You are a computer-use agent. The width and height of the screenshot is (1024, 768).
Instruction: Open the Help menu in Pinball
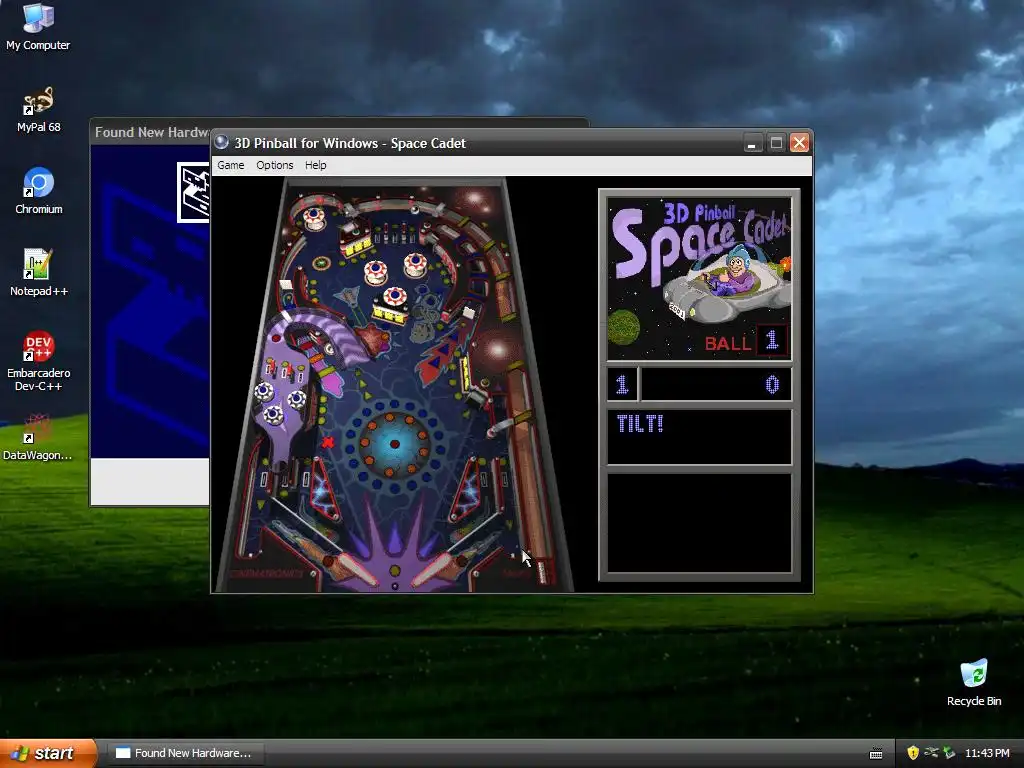pyautogui.click(x=315, y=165)
